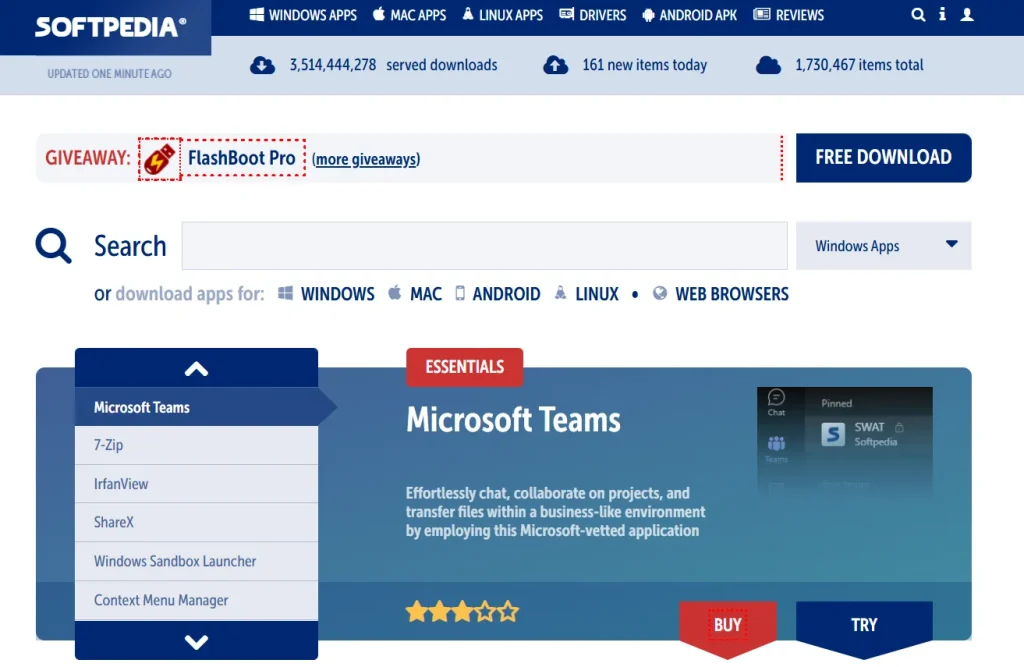Select 7-Zip in featured list
Image resolution: width=1024 pixels, height=667 pixels.
(197, 446)
